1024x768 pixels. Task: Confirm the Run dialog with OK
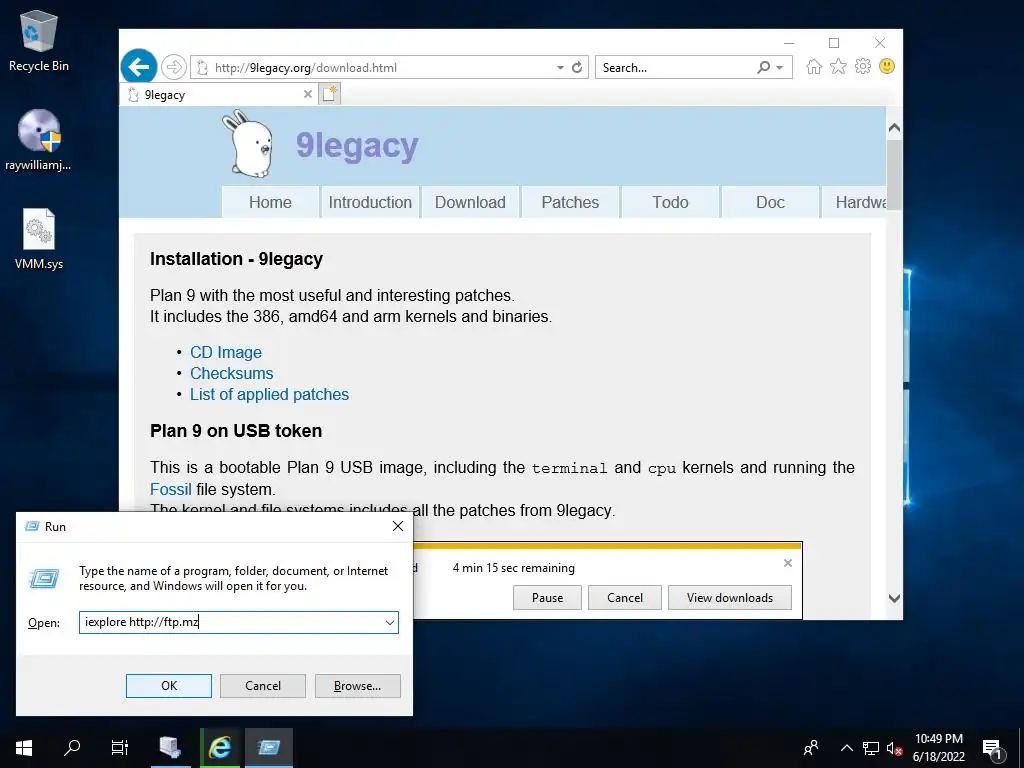(168, 686)
